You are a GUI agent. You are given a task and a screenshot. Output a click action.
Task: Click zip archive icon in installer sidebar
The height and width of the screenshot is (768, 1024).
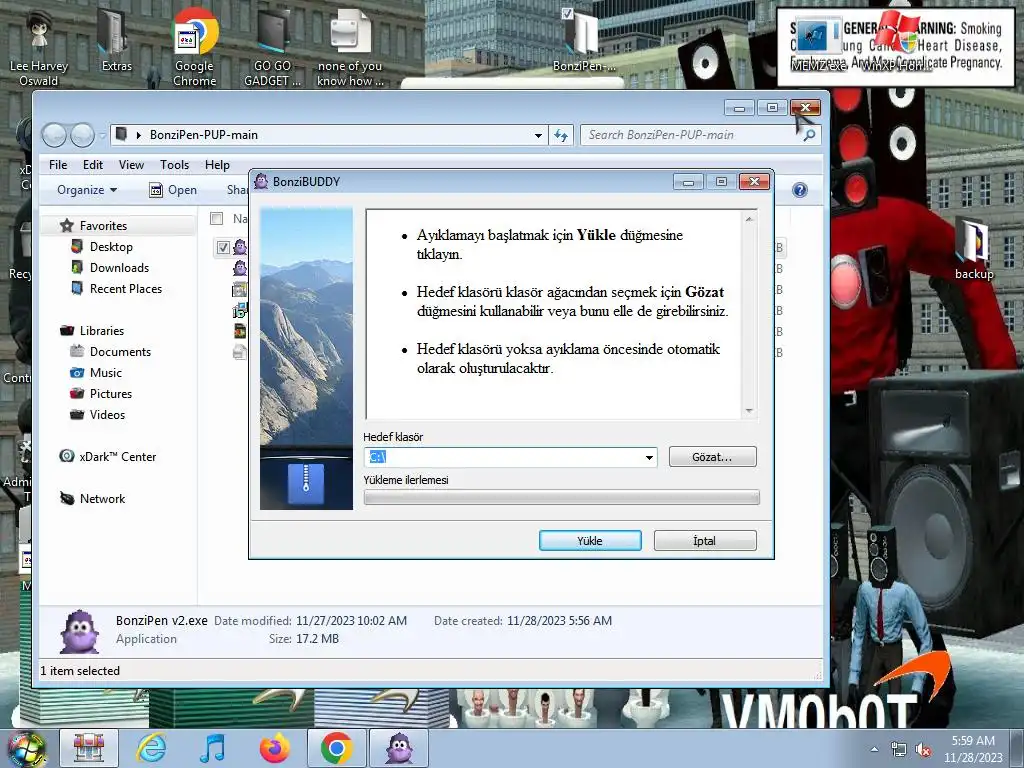point(306,483)
